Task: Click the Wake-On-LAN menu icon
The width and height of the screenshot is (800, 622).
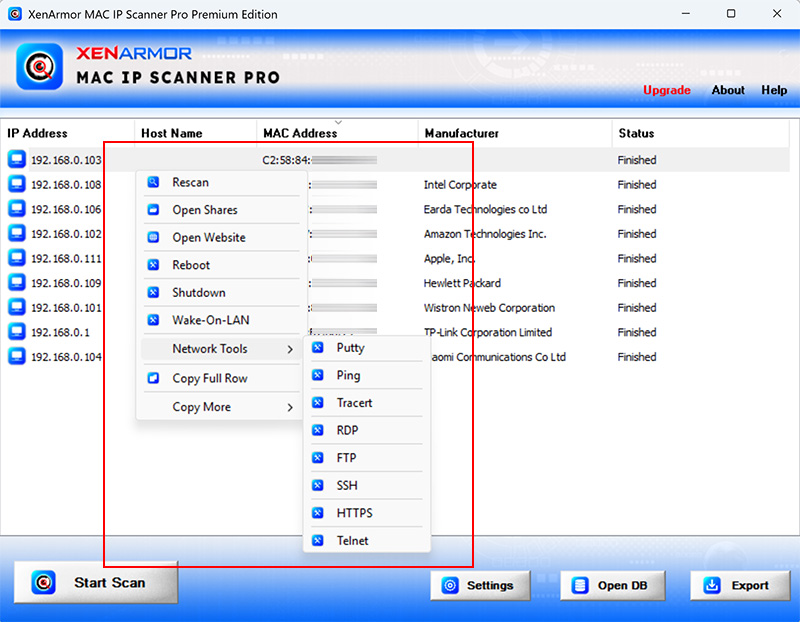Action: pyautogui.click(x=153, y=320)
